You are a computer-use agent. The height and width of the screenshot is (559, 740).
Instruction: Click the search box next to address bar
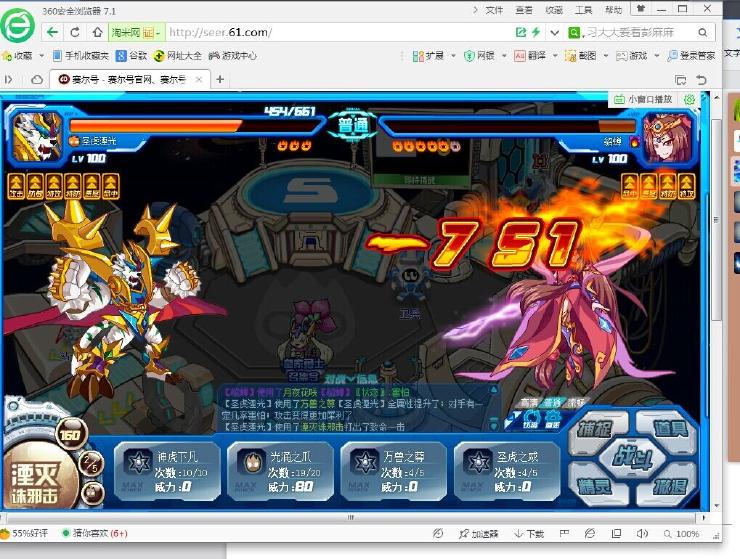coord(639,33)
